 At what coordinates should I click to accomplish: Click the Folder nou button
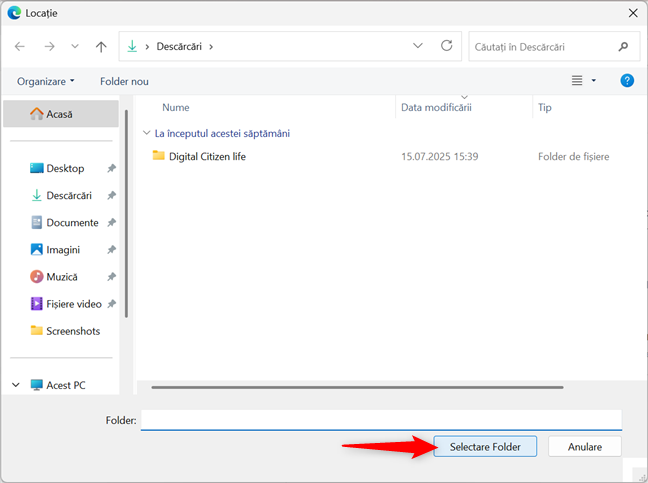click(x=124, y=81)
